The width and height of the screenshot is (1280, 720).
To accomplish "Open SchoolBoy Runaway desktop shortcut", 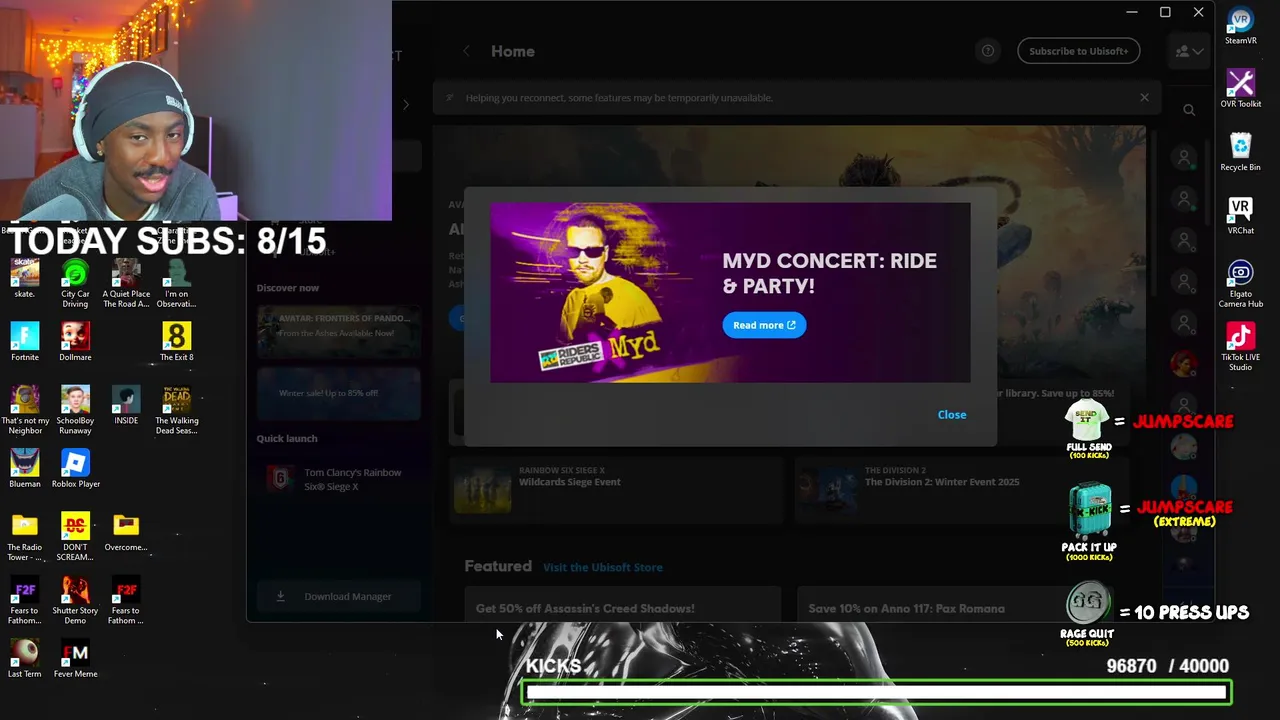I will [x=75, y=410].
